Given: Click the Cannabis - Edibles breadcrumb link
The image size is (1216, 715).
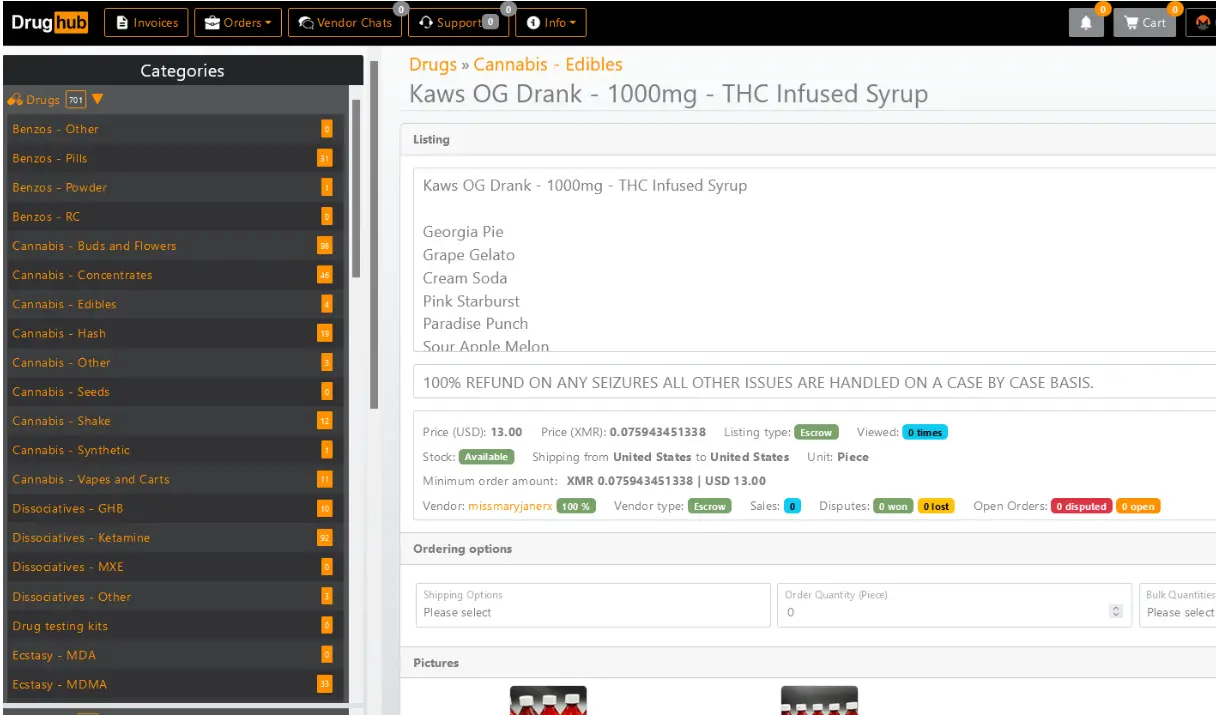Looking at the screenshot, I should 548,65.
